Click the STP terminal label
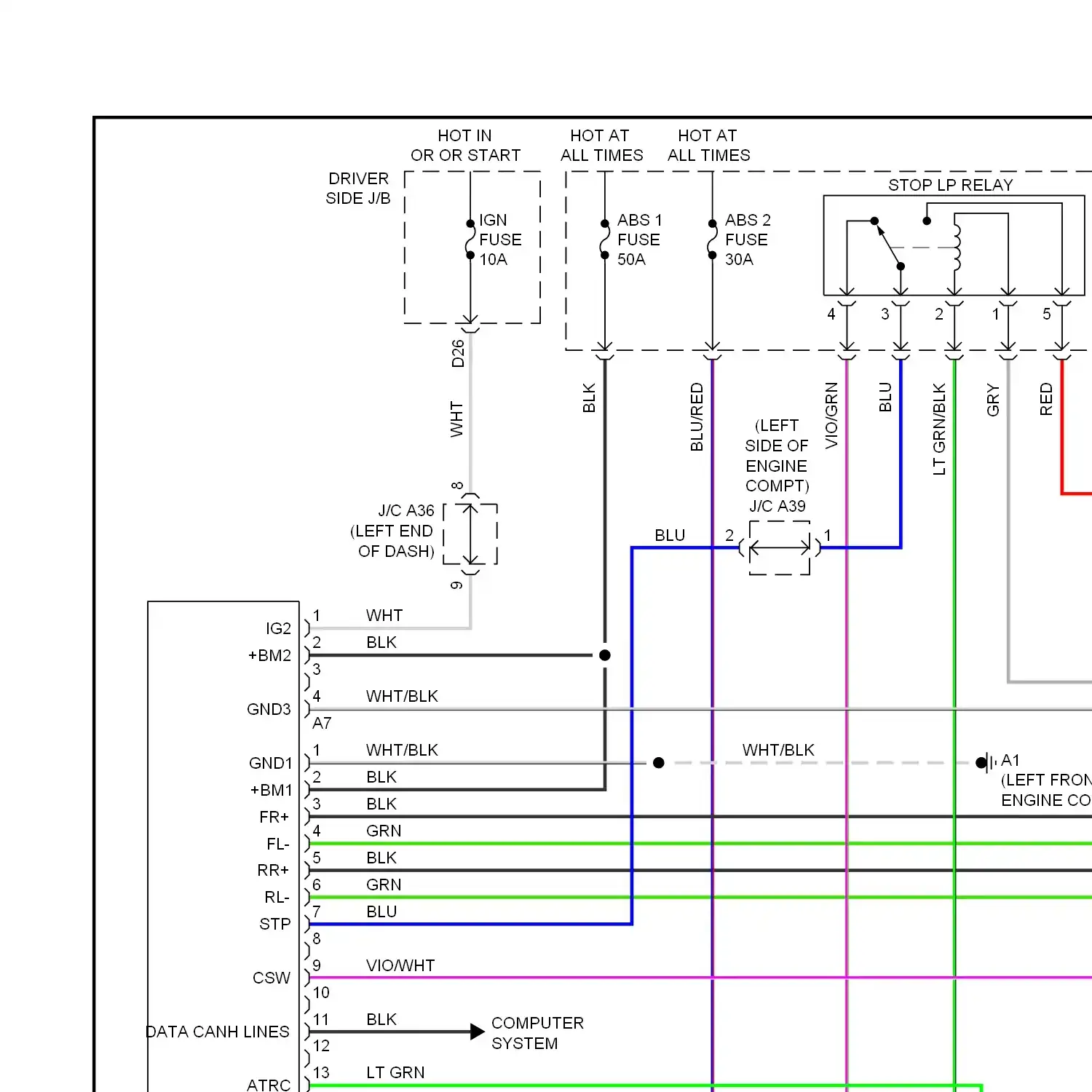Screen dimensions: 1092x1092 [x=275, y=924]
